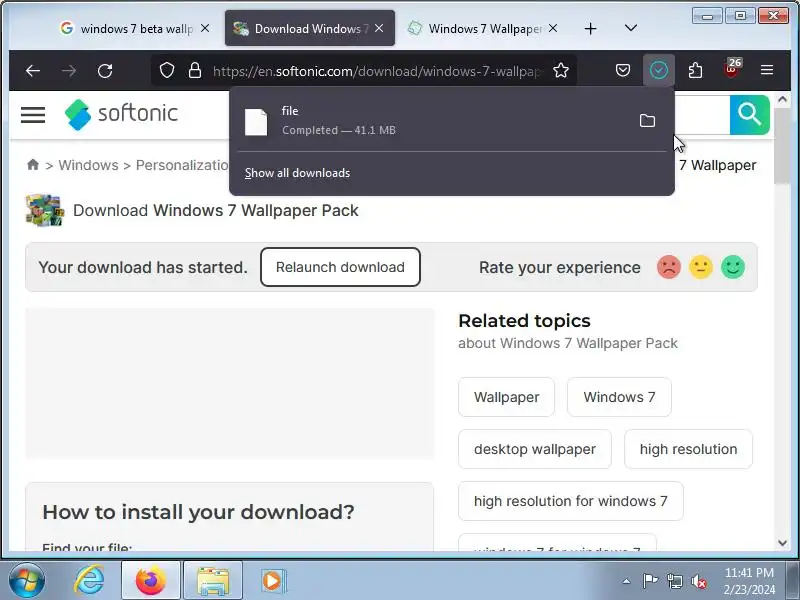Submit Softonic search magnifier button
800x600 pixels.
pyautogui.click(x=749, y=115)
